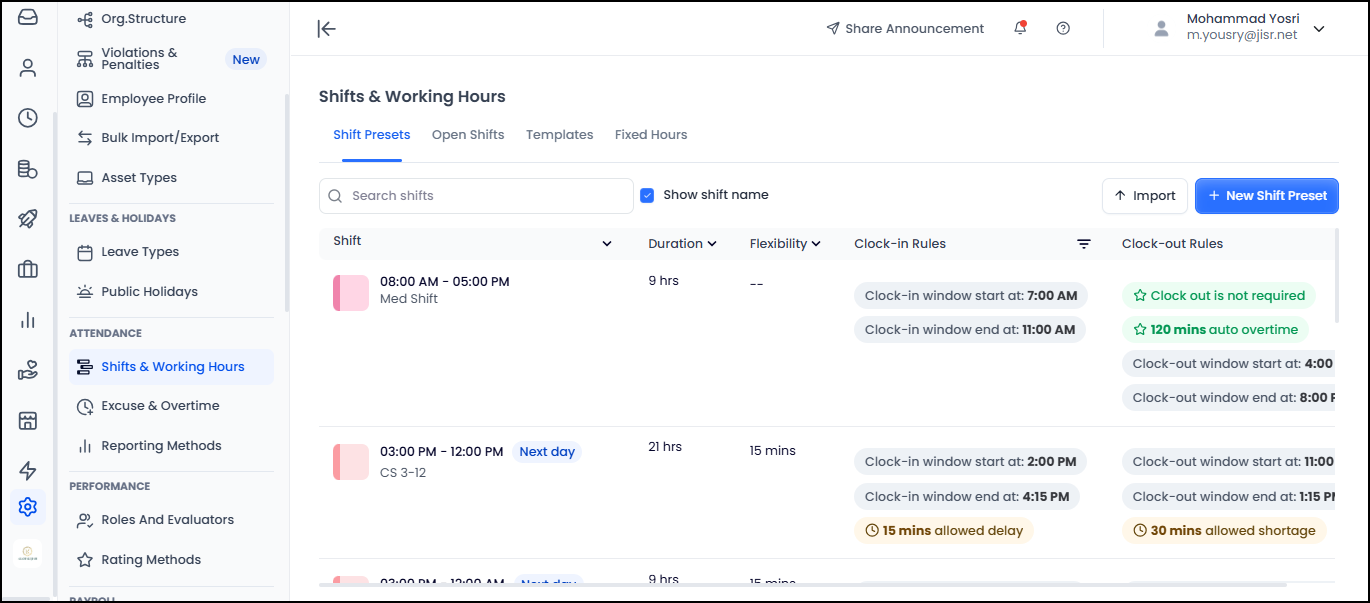Screen dimensions: 1370x603
Task: Uncheck the Show shift name checkbox
Action: coord(647,195)
